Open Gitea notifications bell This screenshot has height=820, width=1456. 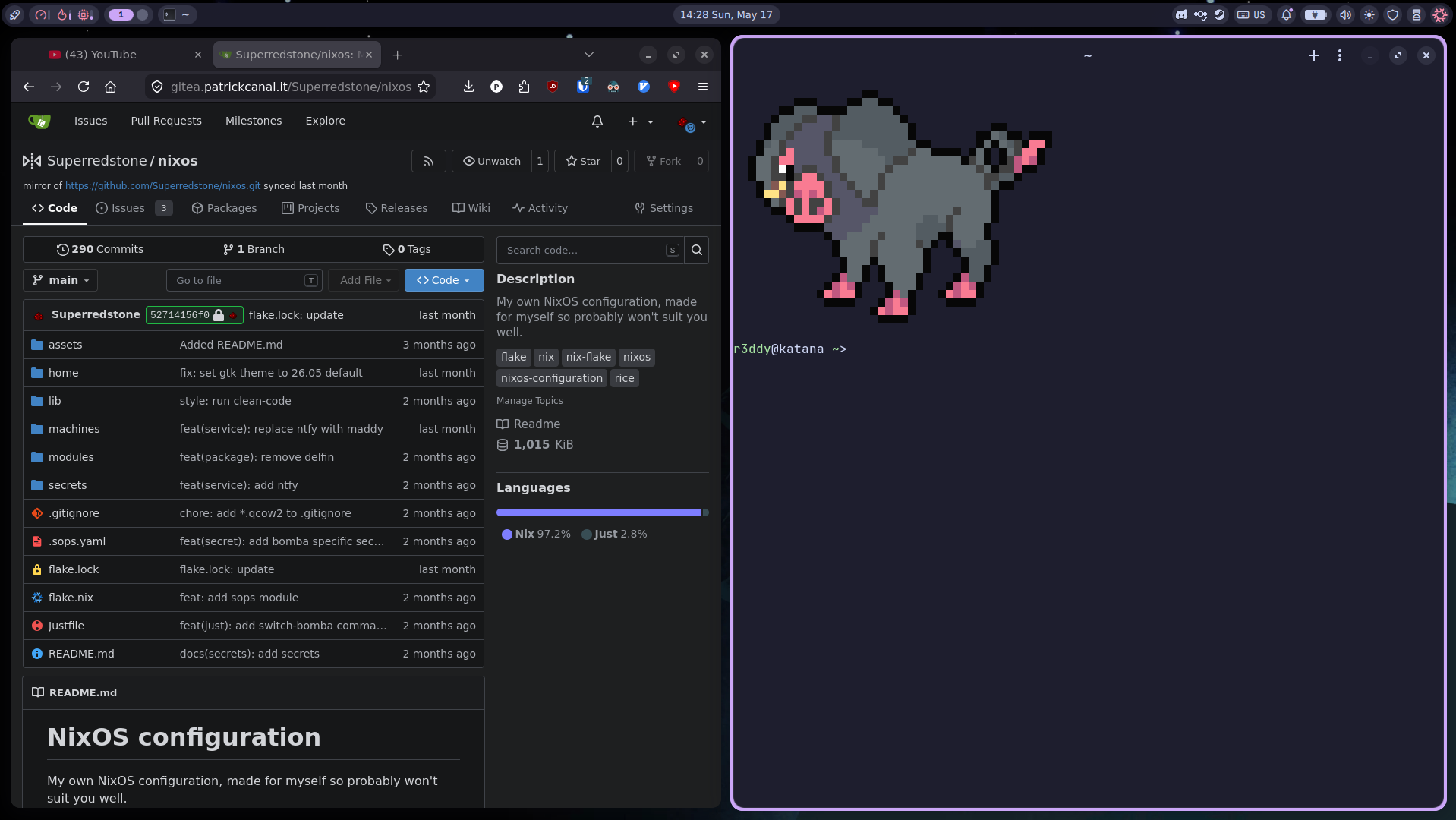coord(597,121)
